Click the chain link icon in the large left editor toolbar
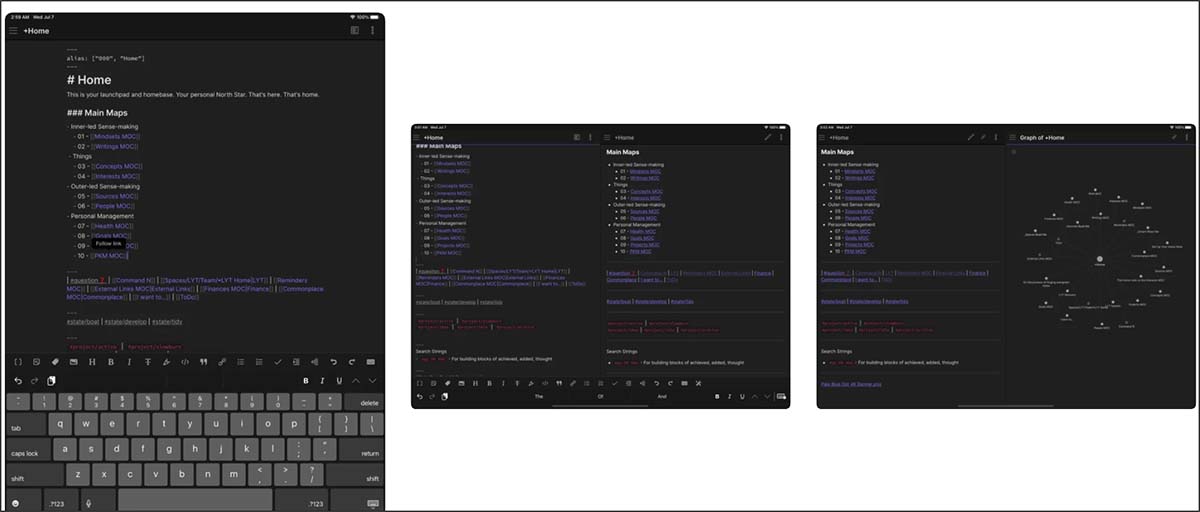Image resolution: width=1200 pixels, height=512 pixels. [x=222, y=361]
